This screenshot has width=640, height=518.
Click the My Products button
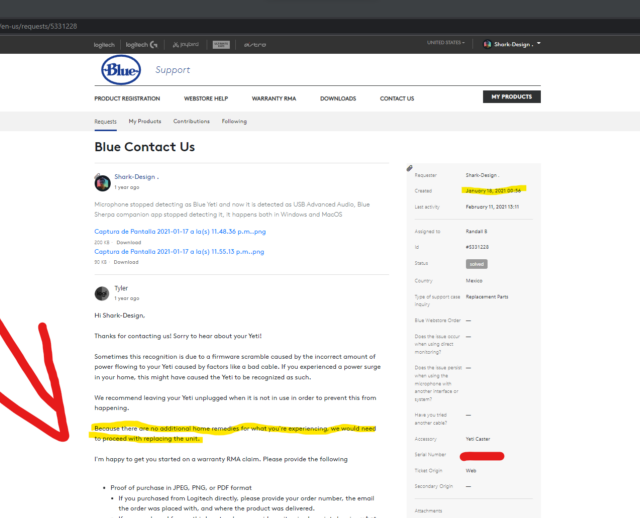(511, 97)
